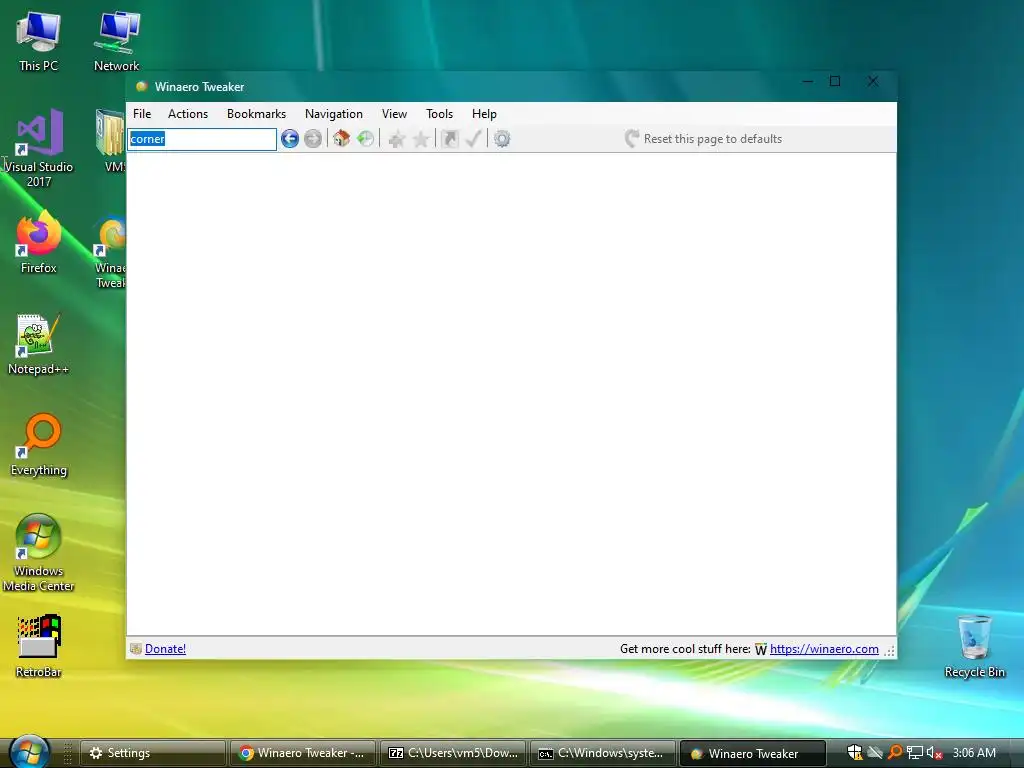
Task: Go to the Home page icon
Action: pyautogui.click(x=342, y=138)
